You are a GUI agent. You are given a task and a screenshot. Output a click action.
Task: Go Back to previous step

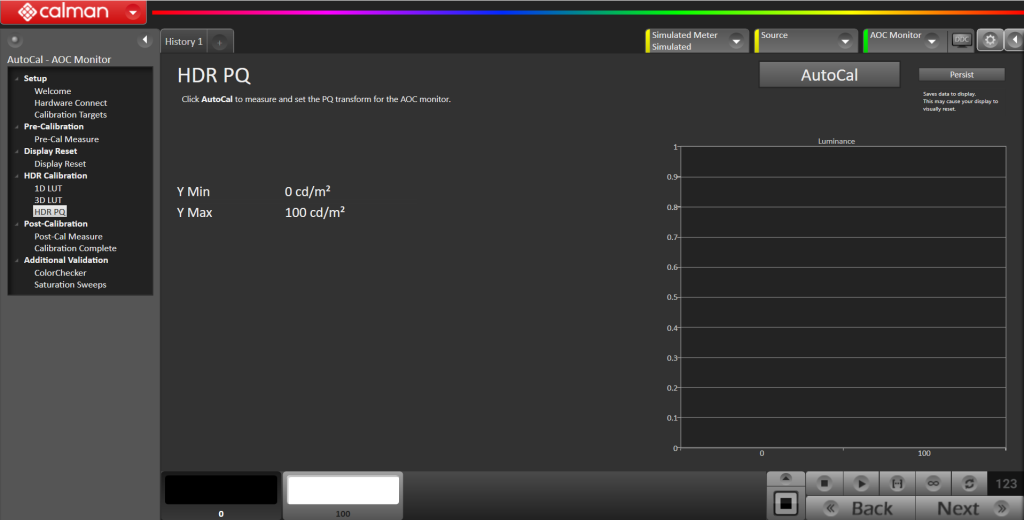(860, 508)
